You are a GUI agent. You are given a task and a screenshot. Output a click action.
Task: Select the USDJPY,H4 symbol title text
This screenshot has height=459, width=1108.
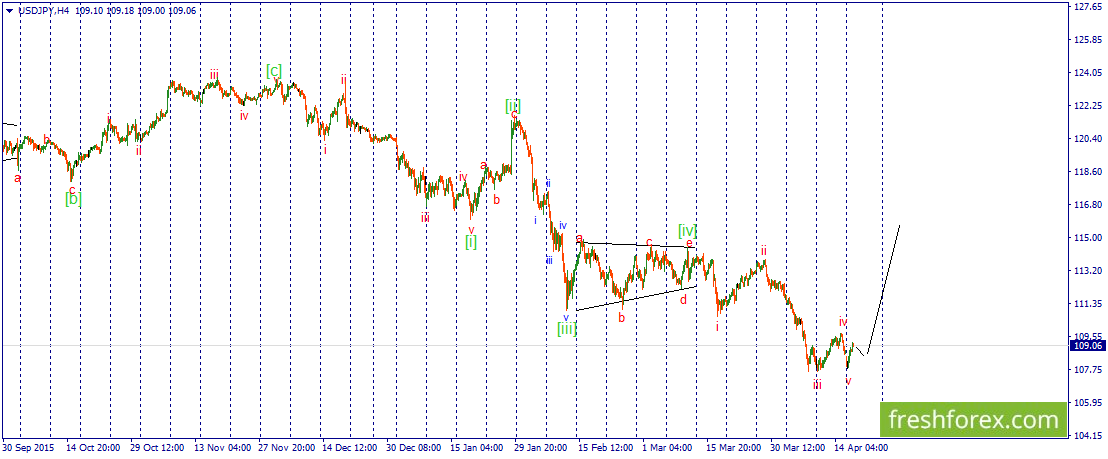tap(42, 10)
